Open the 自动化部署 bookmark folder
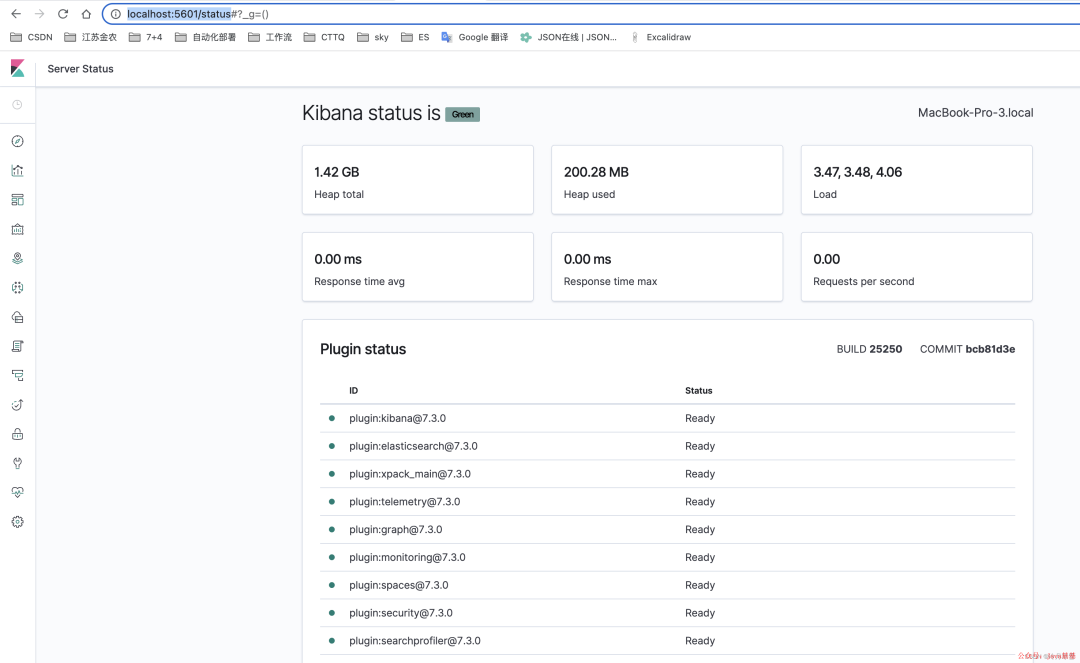Viewport: 1080px width, 663px height. pos(205,37)
